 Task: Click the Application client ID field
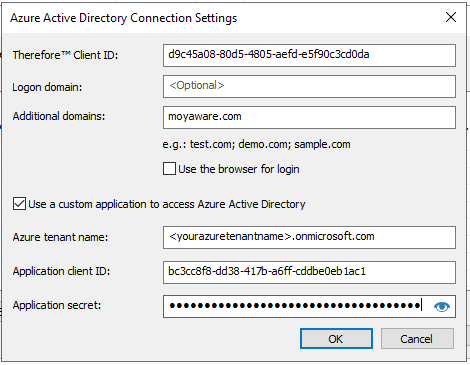pyautogui.click(x=309, y=272)
